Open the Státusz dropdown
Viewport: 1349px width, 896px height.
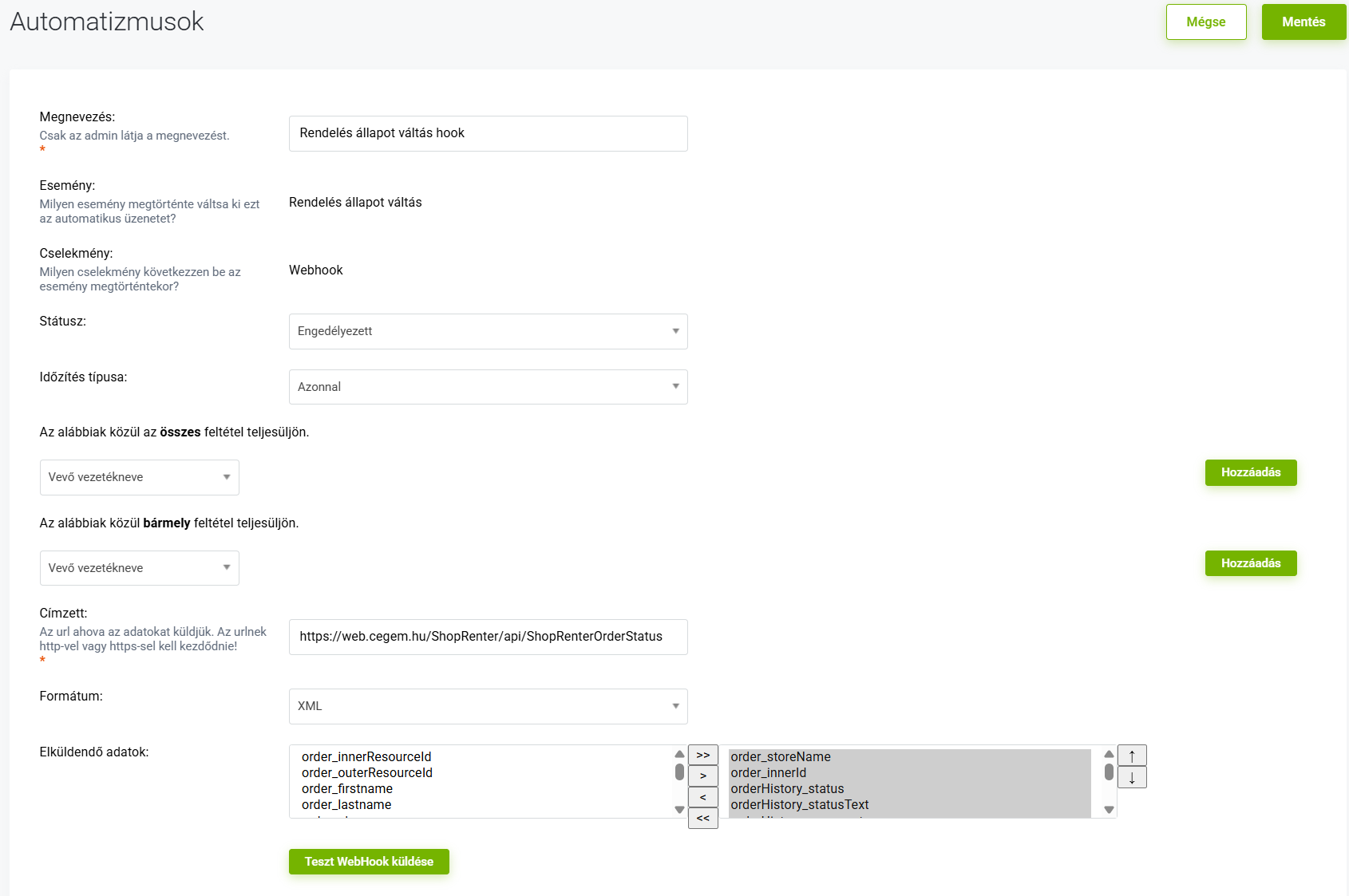(488, 331)
